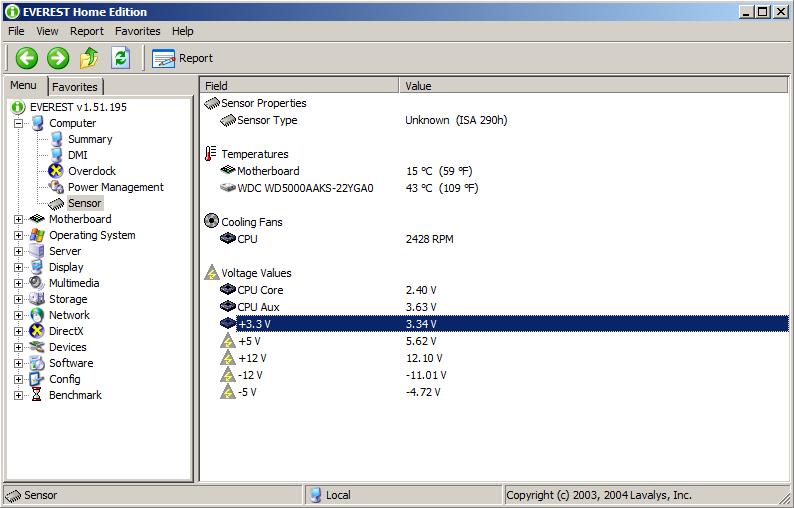Click the Voltage Values warning triangle icon

point(212,272)
